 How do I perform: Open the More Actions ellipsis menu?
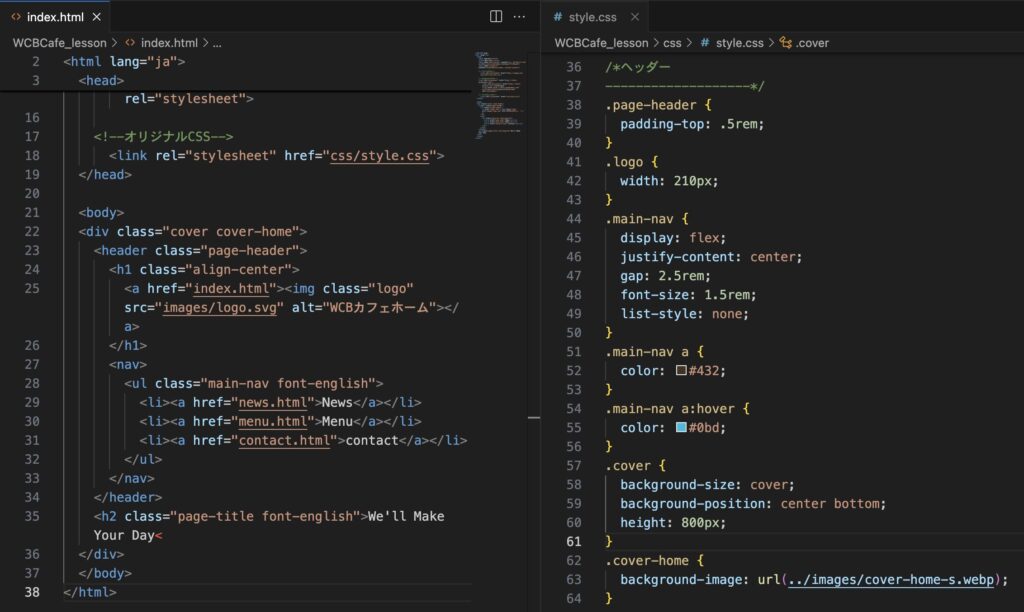point(519,16)
